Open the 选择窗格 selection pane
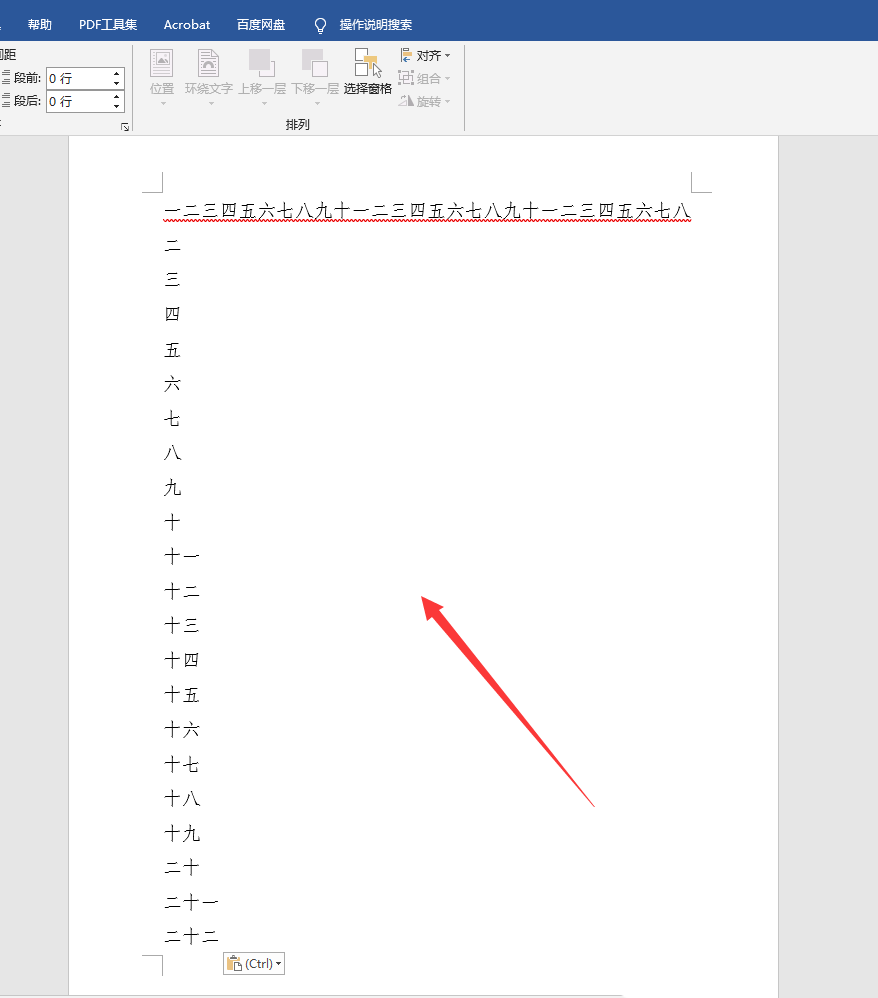Screen dimensions: 878x998 [x=367, y=72]
